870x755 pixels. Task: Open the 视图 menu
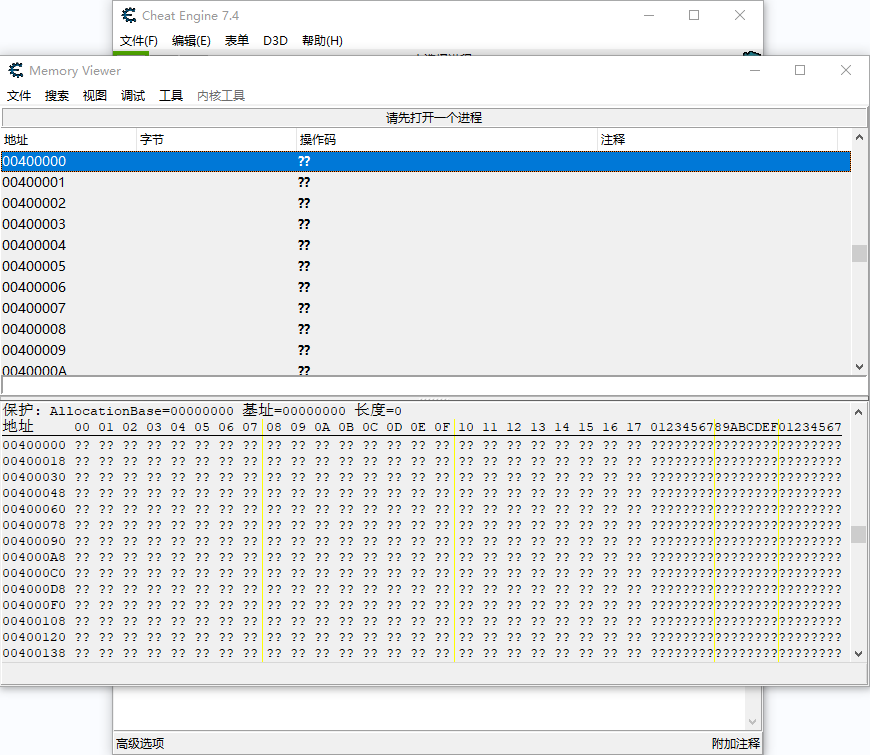click(95, 96)
